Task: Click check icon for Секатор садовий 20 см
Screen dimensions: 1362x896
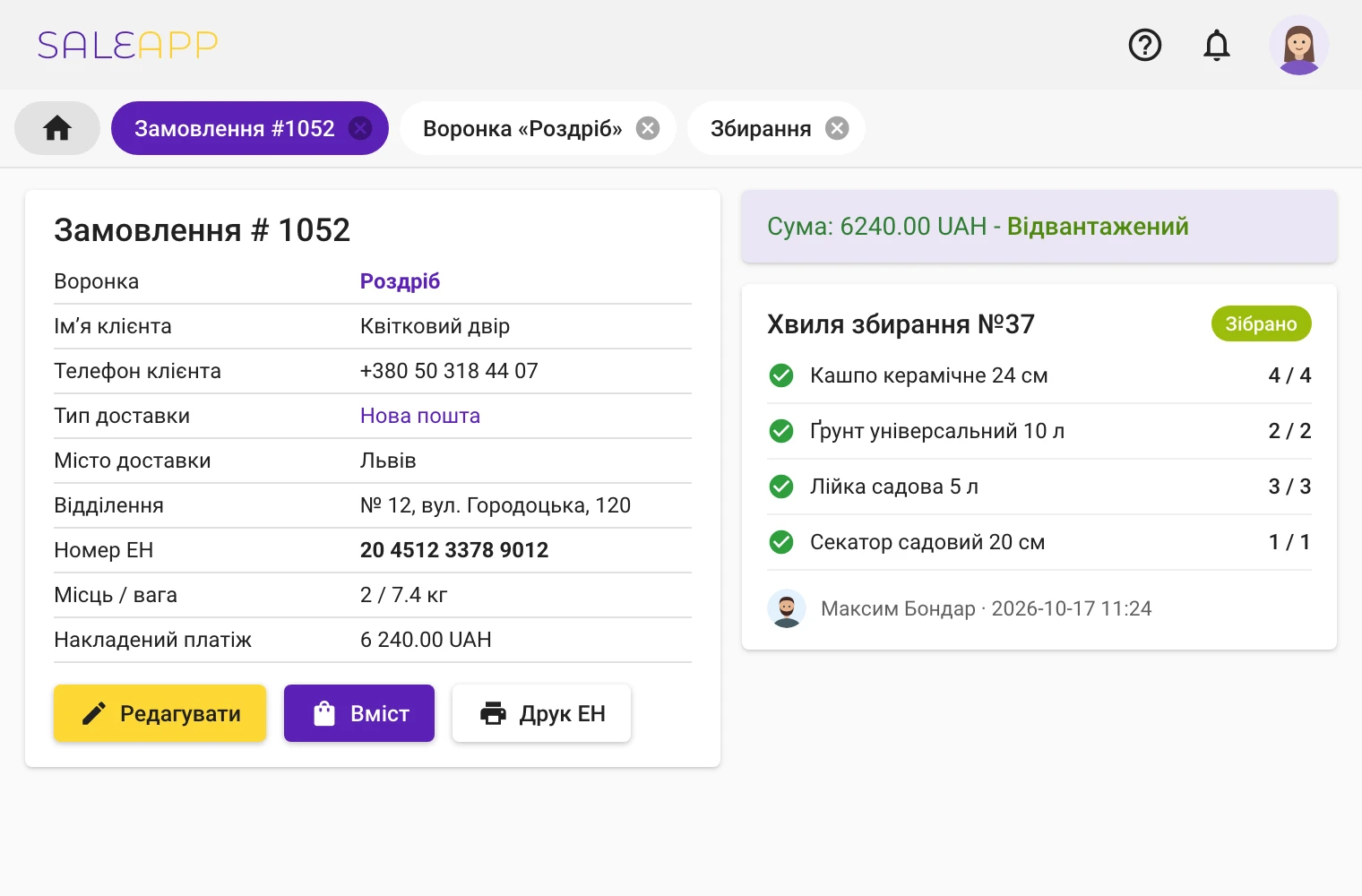Action: point(781,542)
